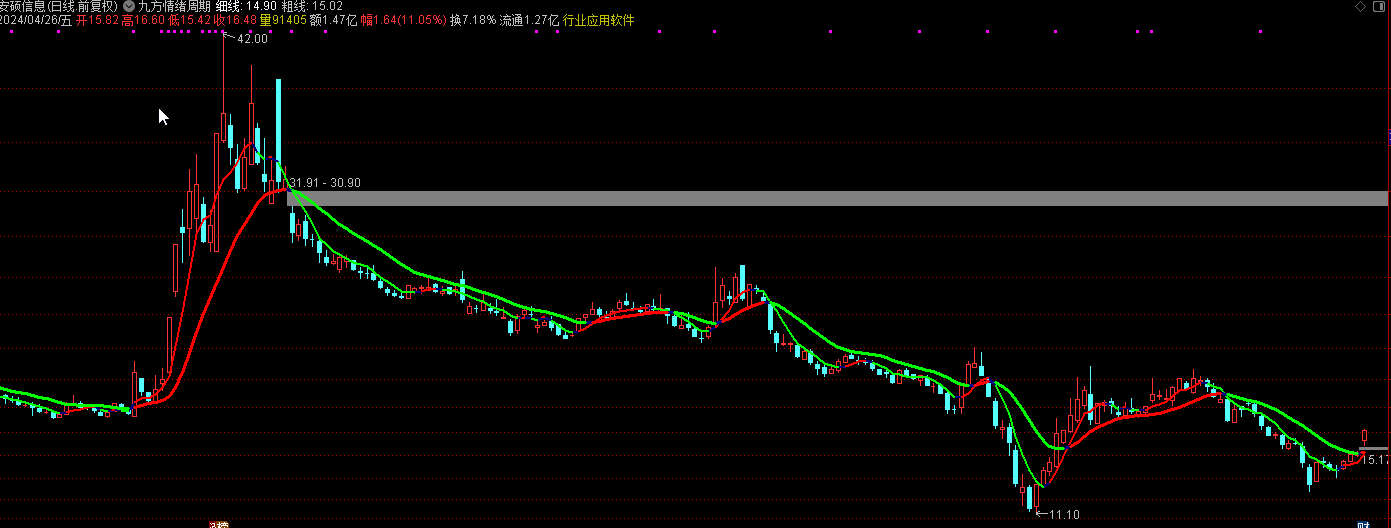The height and width of the screenshot is (528, 1391).
Task: Click the 15.17 price label at right
Action: point(1377,460)
